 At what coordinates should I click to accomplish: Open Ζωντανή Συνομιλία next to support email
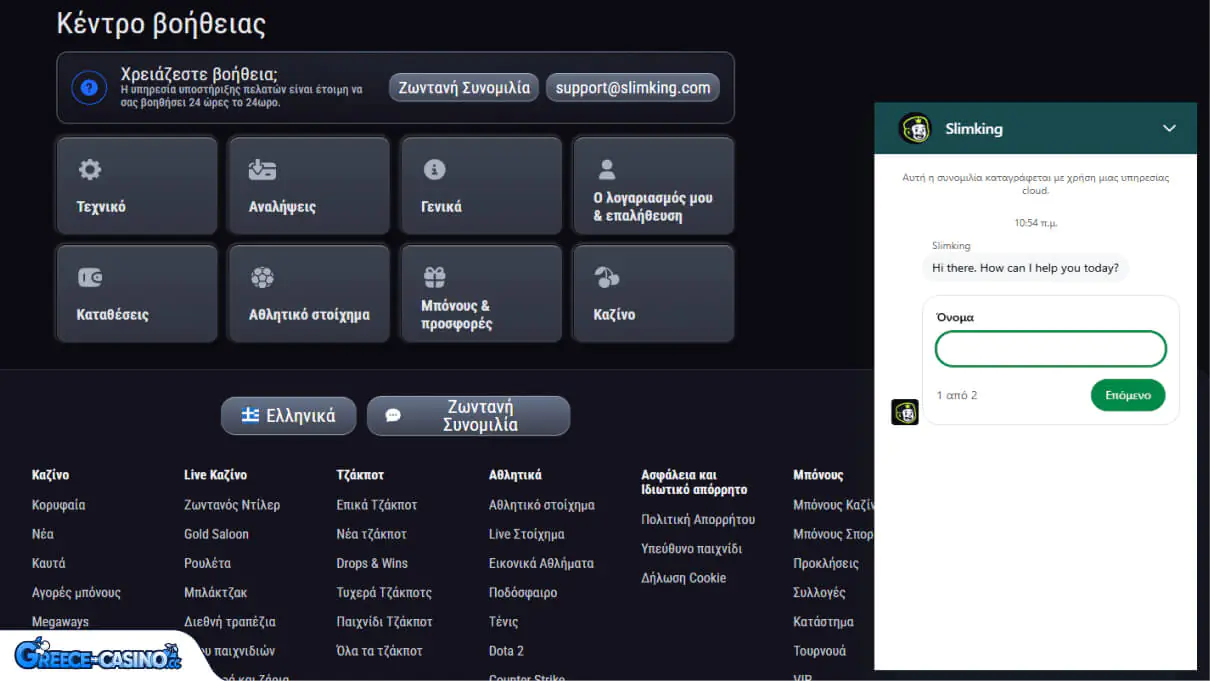point(464,88)
